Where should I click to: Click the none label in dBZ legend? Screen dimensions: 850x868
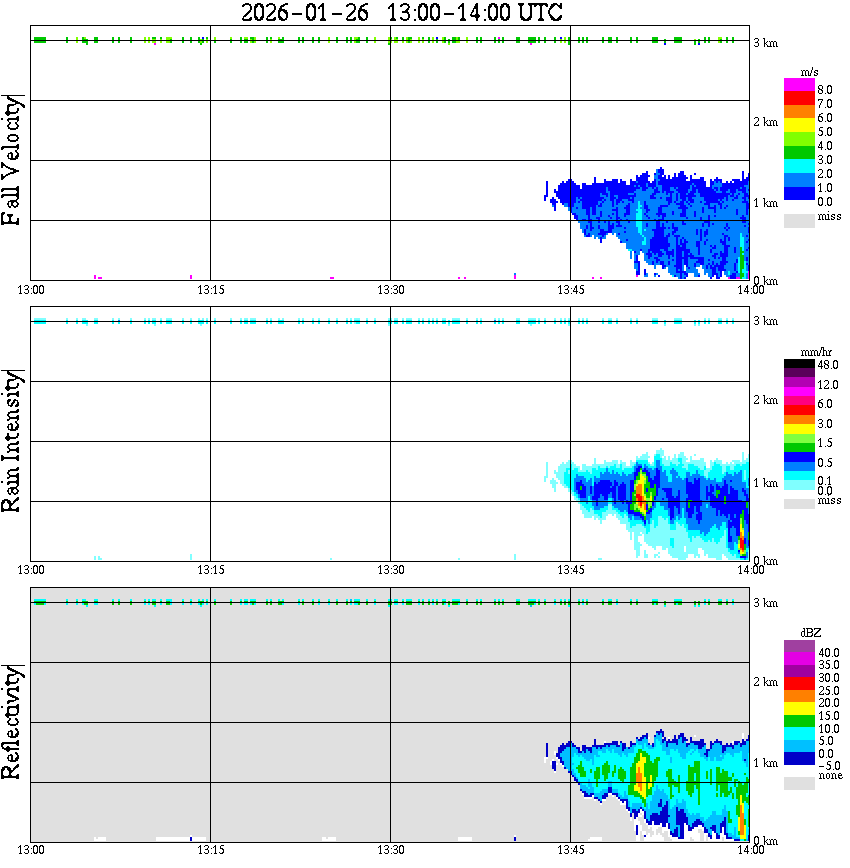(x=830, y=776)
